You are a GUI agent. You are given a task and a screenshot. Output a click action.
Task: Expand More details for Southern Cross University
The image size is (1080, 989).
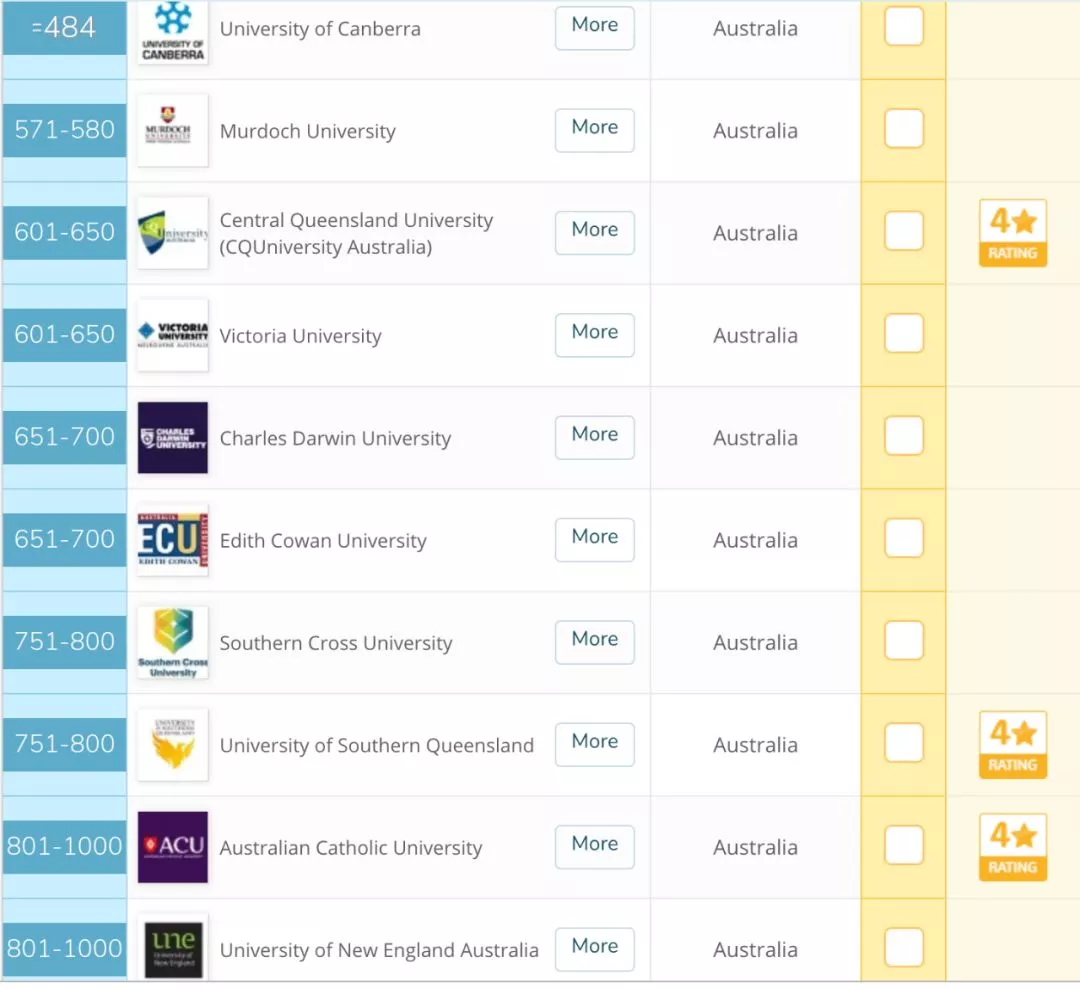tap(594, 641)
